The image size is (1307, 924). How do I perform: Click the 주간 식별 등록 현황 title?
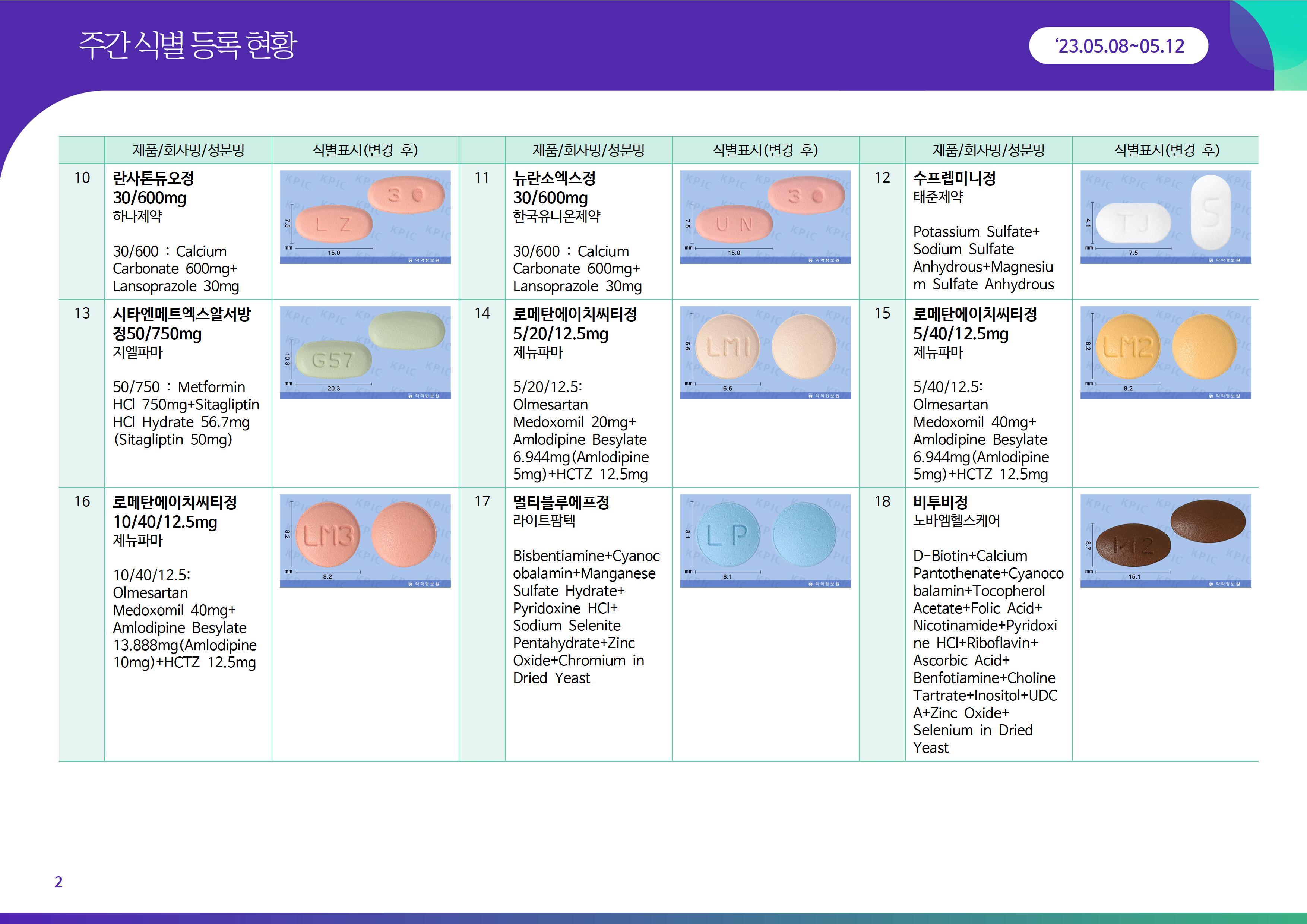coord(188,45)
